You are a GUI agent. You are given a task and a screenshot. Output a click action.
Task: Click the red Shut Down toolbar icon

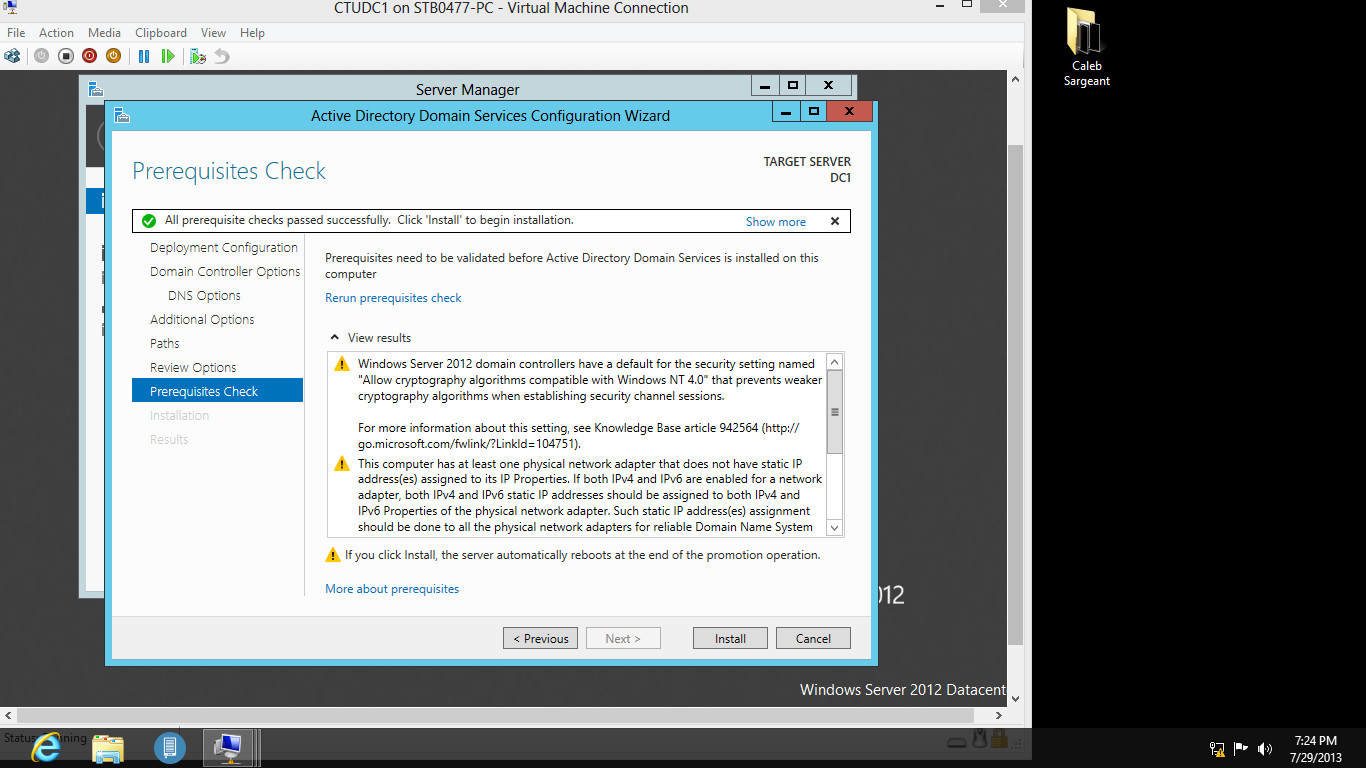(89, 56)
